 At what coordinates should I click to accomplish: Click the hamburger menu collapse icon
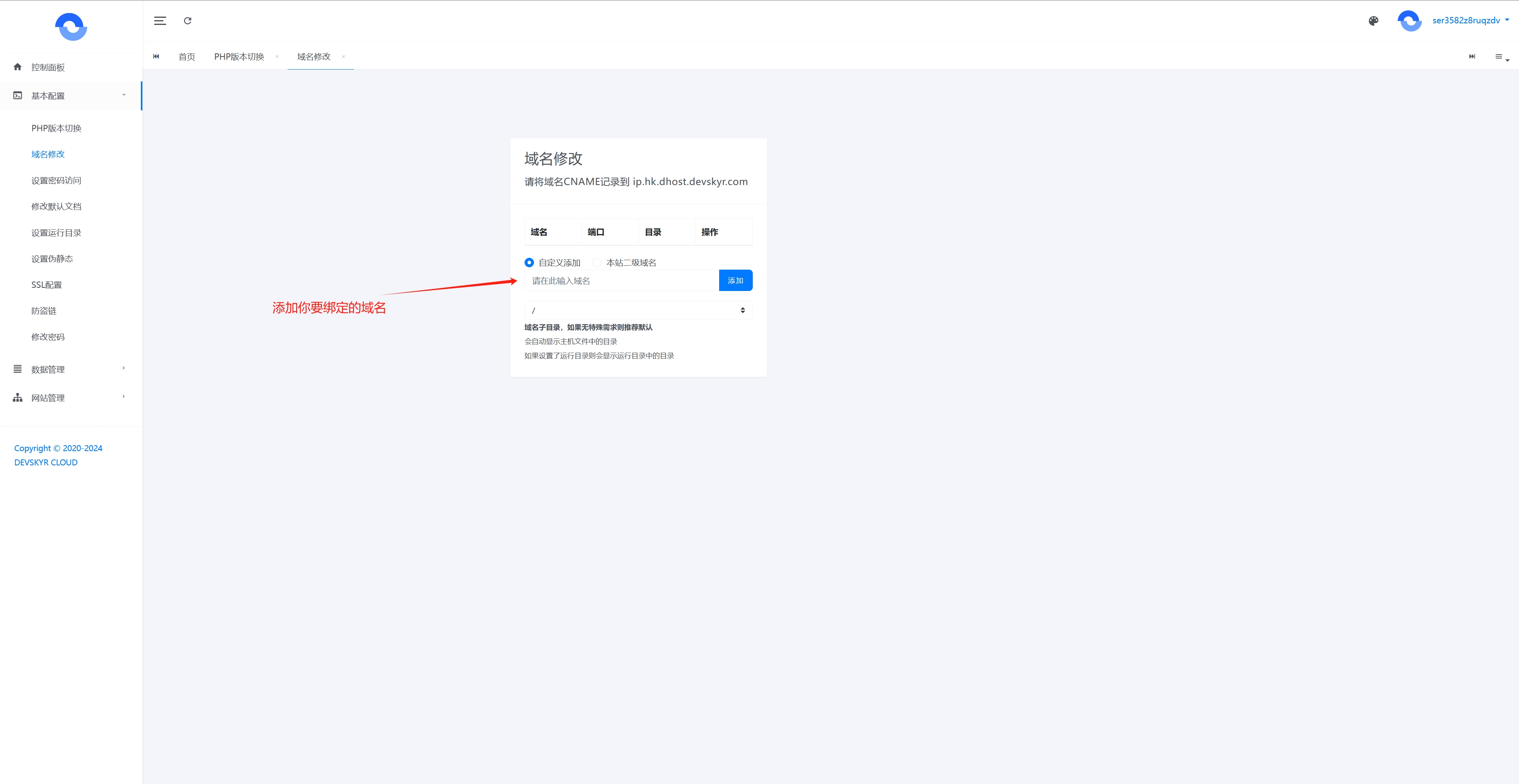(160, 21)
